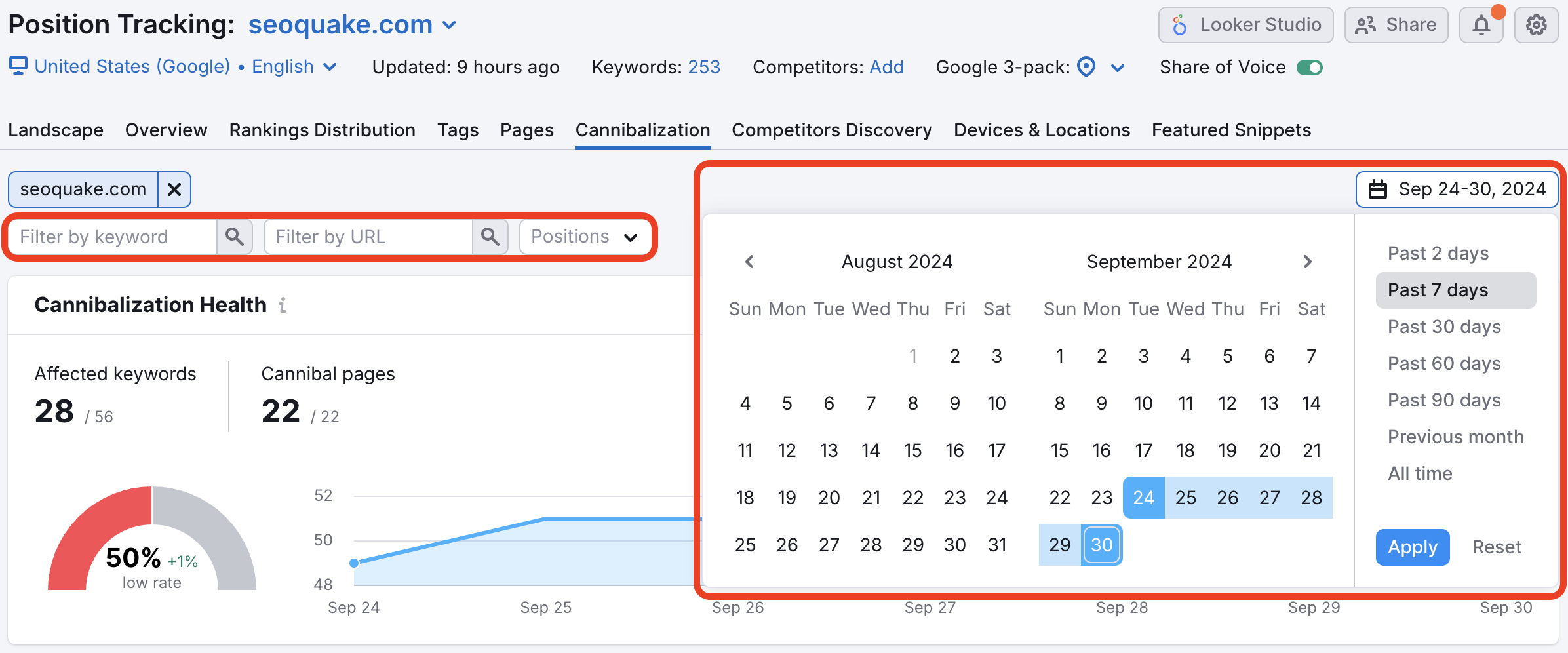Open the Sep 24-30, 2024 date picker
This screenshot has height=653, width=1568.
(x=1457, y=189)
